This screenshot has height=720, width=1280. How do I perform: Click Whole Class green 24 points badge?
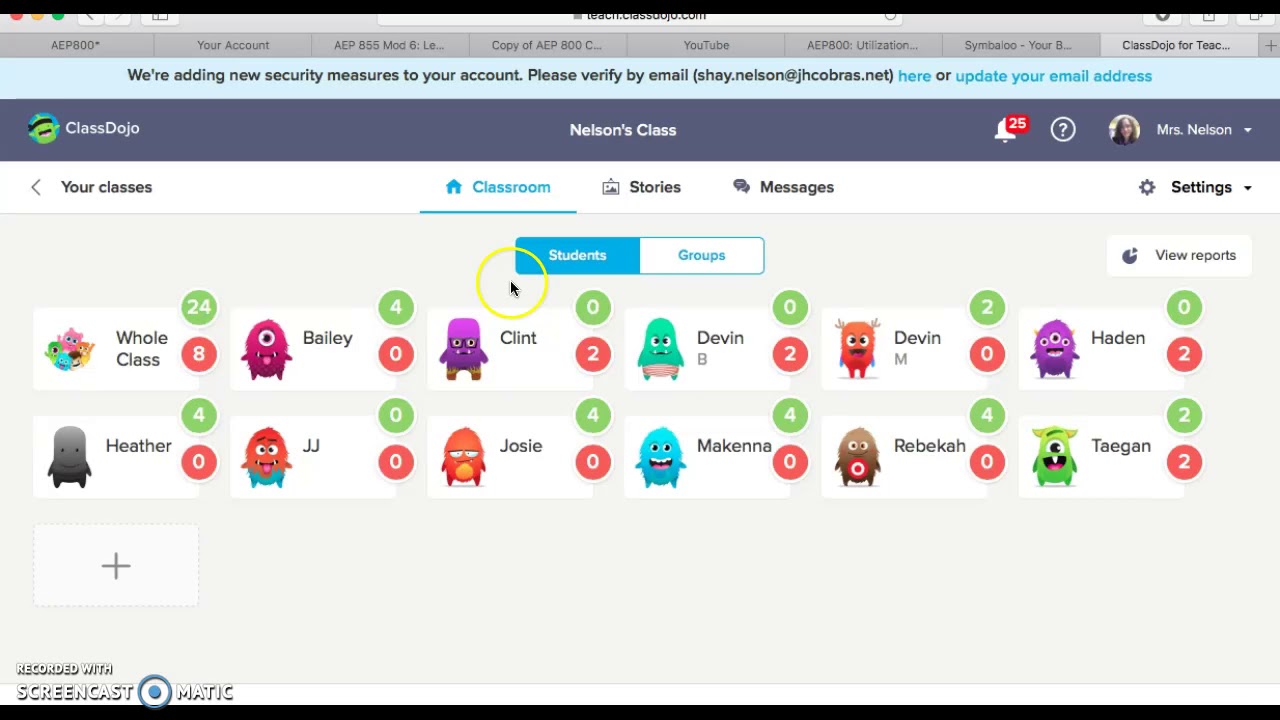point(199,307)
